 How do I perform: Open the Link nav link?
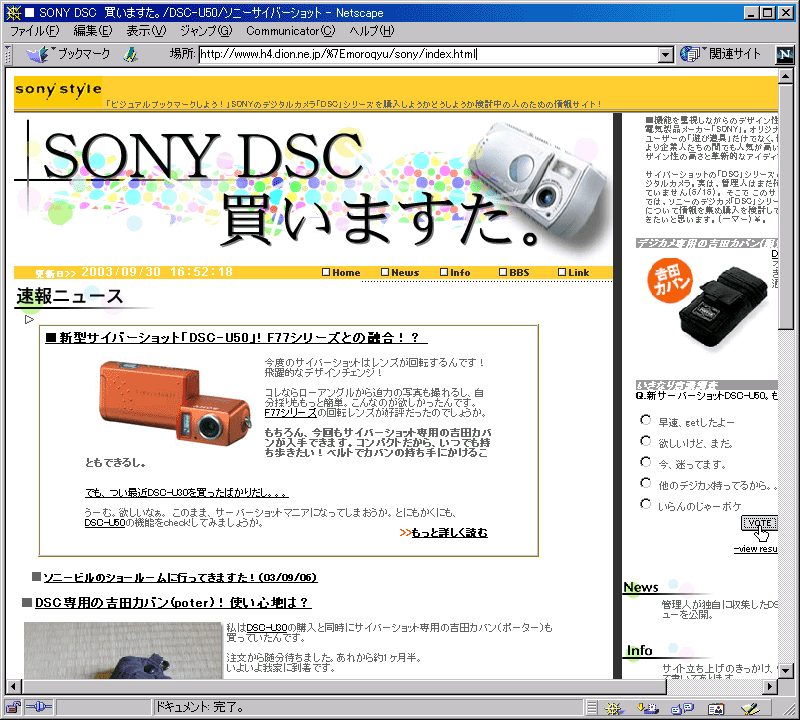point(574,272)
